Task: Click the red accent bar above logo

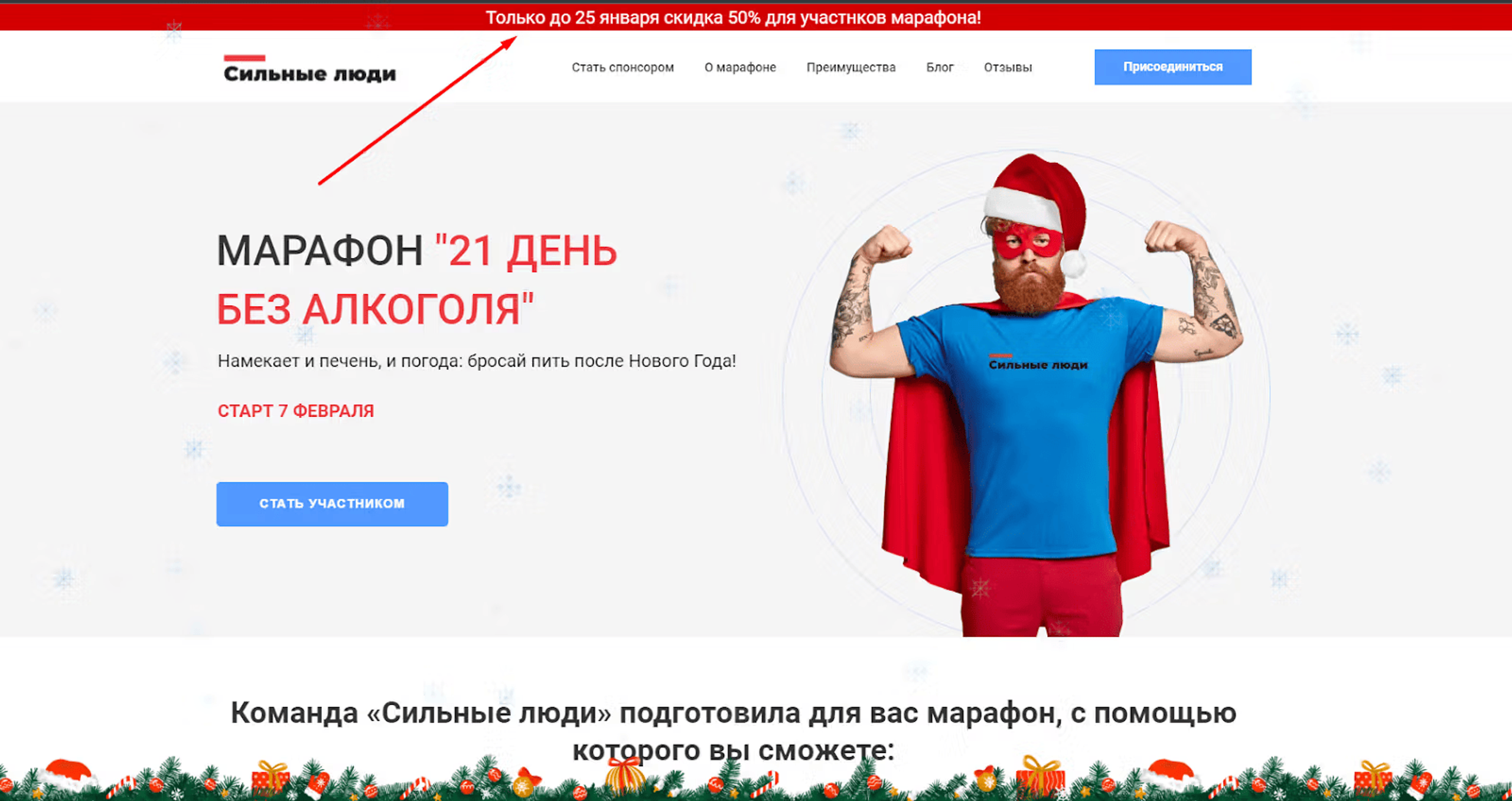Action: pos(244,58)
